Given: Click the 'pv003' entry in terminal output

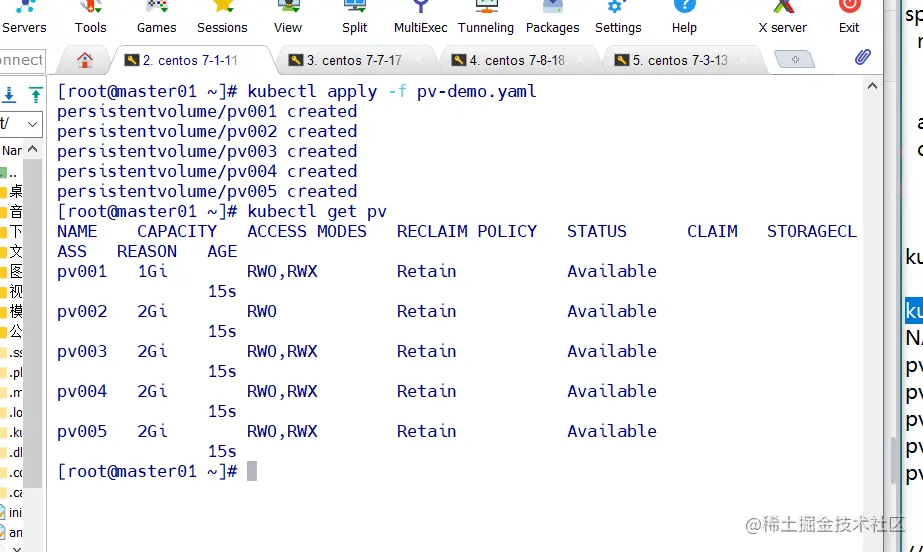Looking at the screenshot, I should point(82,351).
